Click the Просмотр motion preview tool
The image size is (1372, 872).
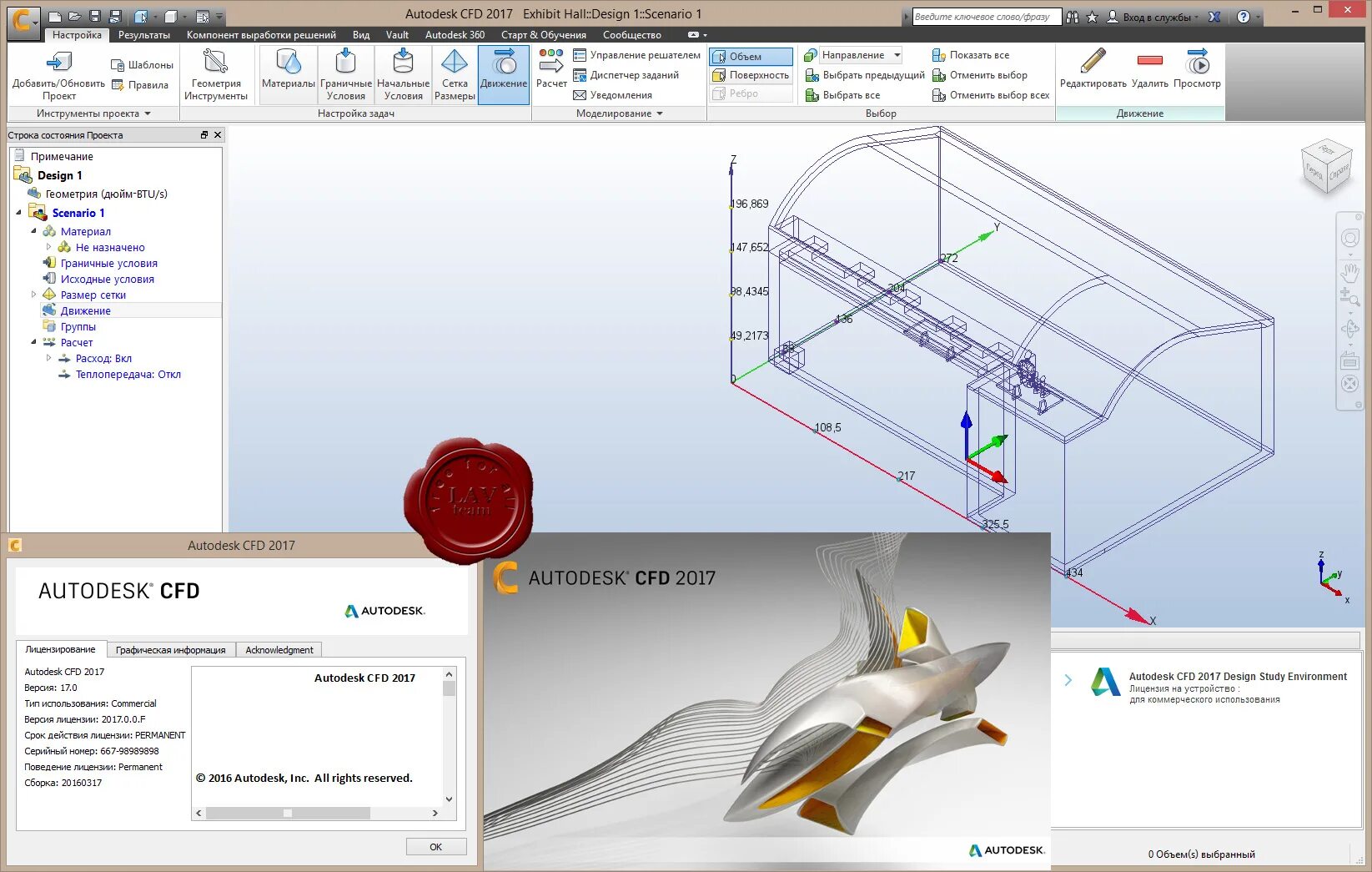click(x=1197, y=68)
